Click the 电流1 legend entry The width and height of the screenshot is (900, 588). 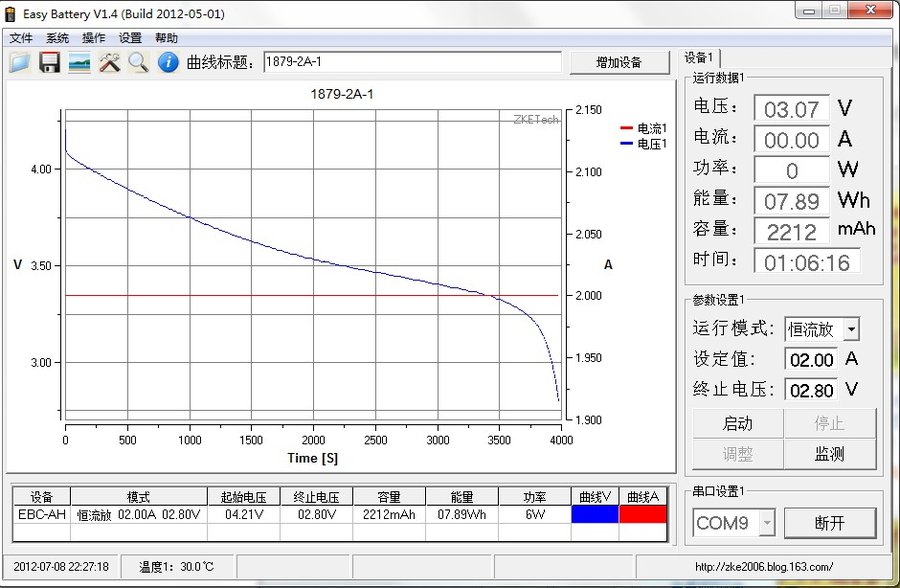tap(644, 128)
